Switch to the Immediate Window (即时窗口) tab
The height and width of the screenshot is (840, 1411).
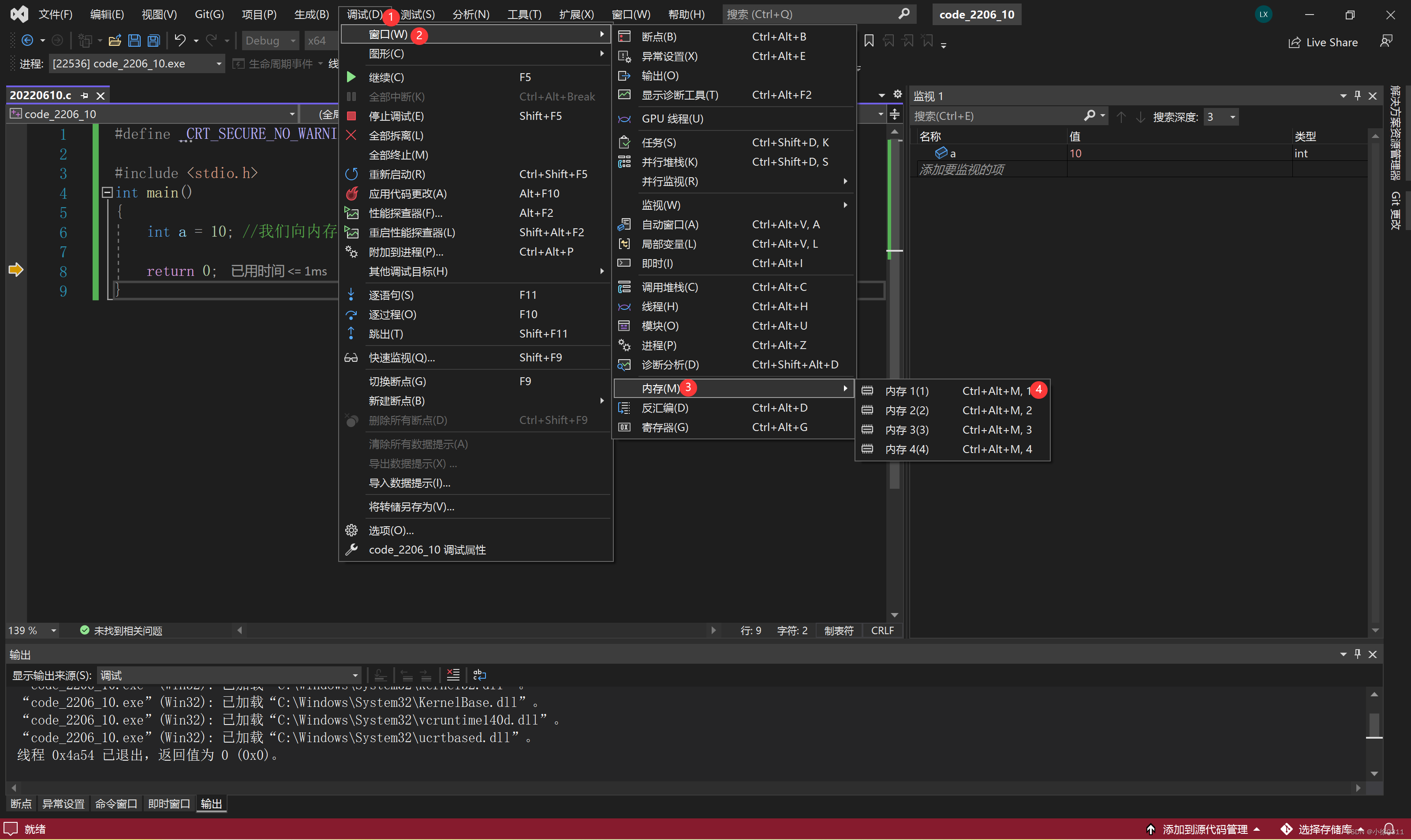[169, 804]
